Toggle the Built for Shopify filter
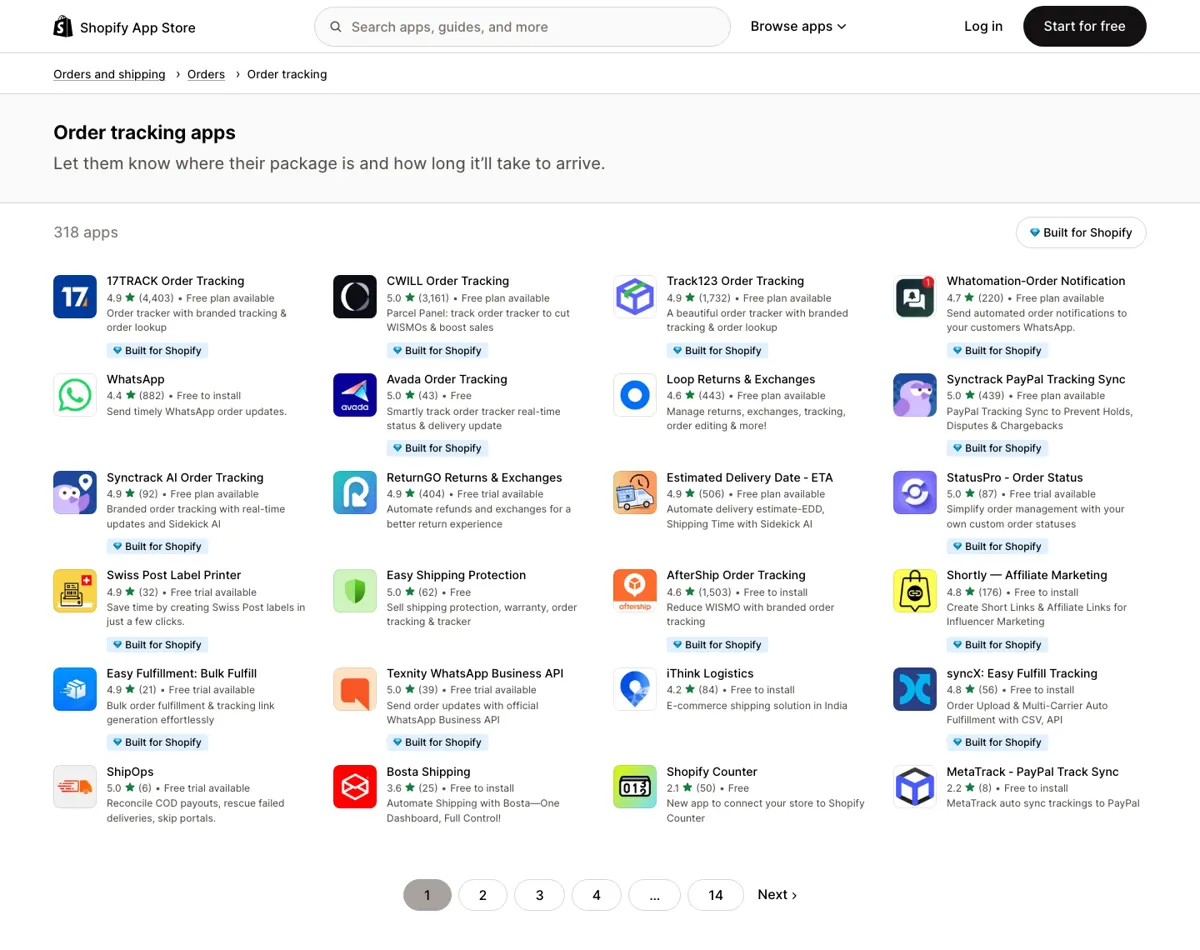This screenshot has height=950, width=1200. (x=1081, y=232)
